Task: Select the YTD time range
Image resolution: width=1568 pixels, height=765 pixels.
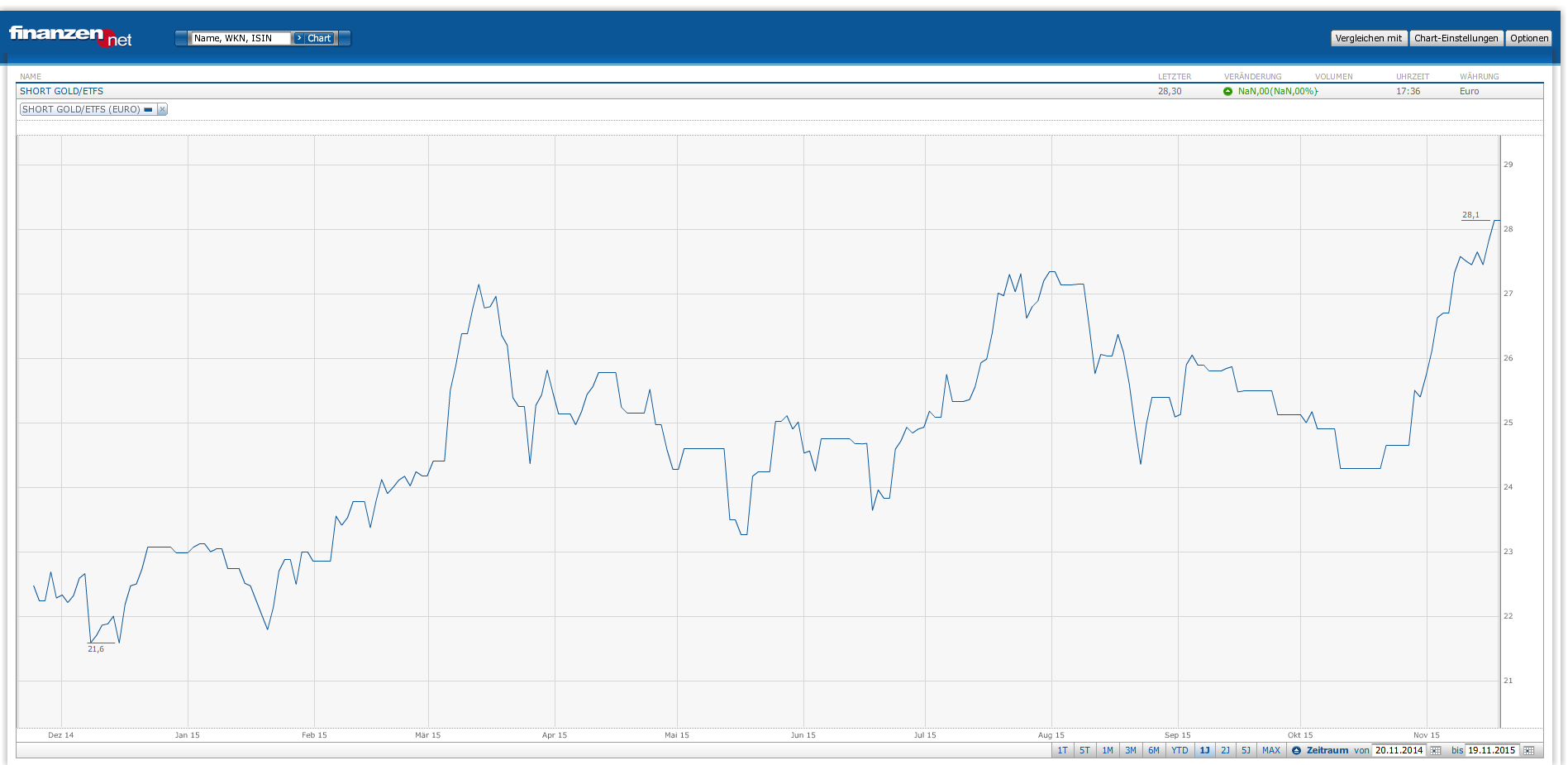Action: (1180, 751)
